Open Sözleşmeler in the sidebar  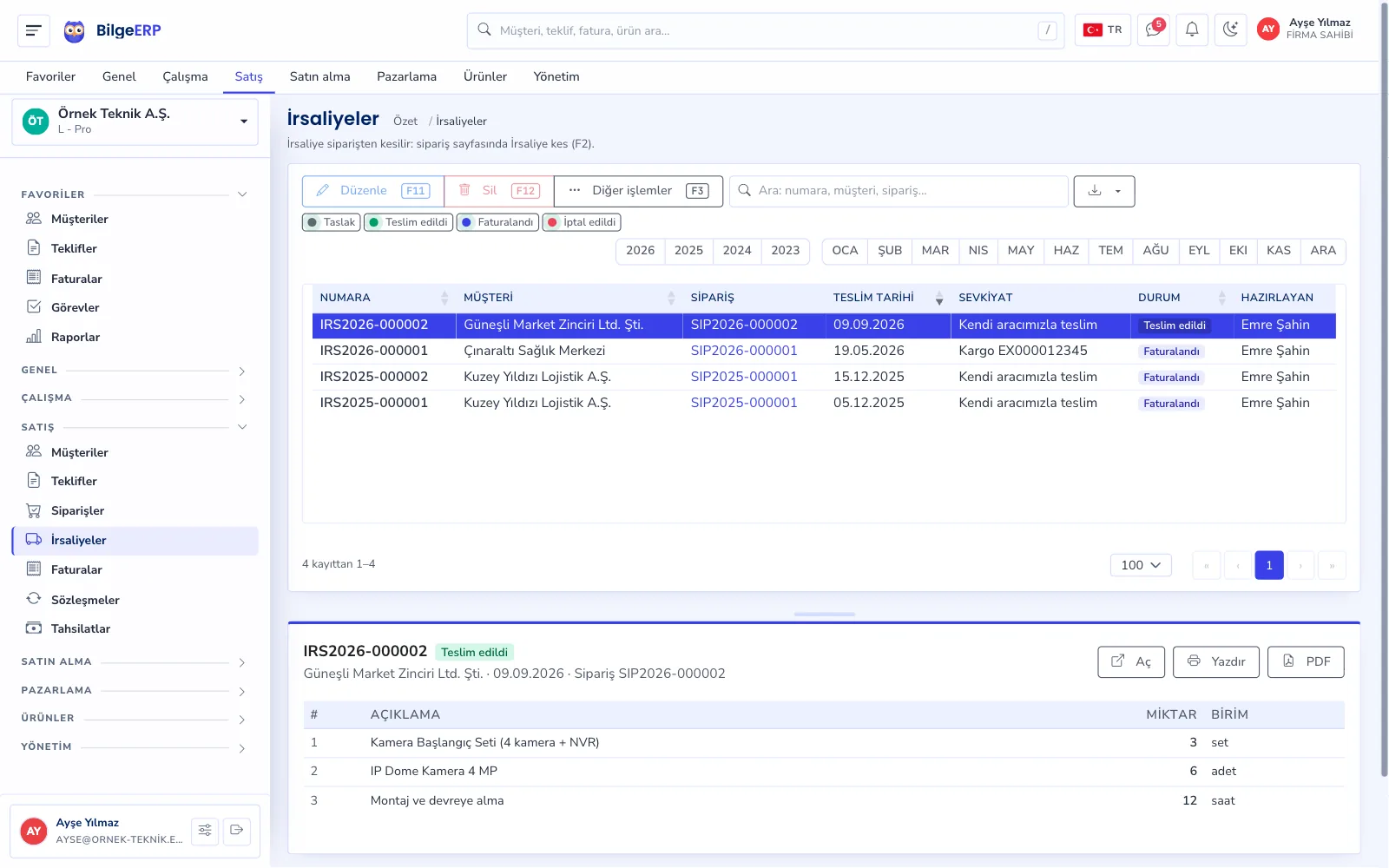coord(135,600)
